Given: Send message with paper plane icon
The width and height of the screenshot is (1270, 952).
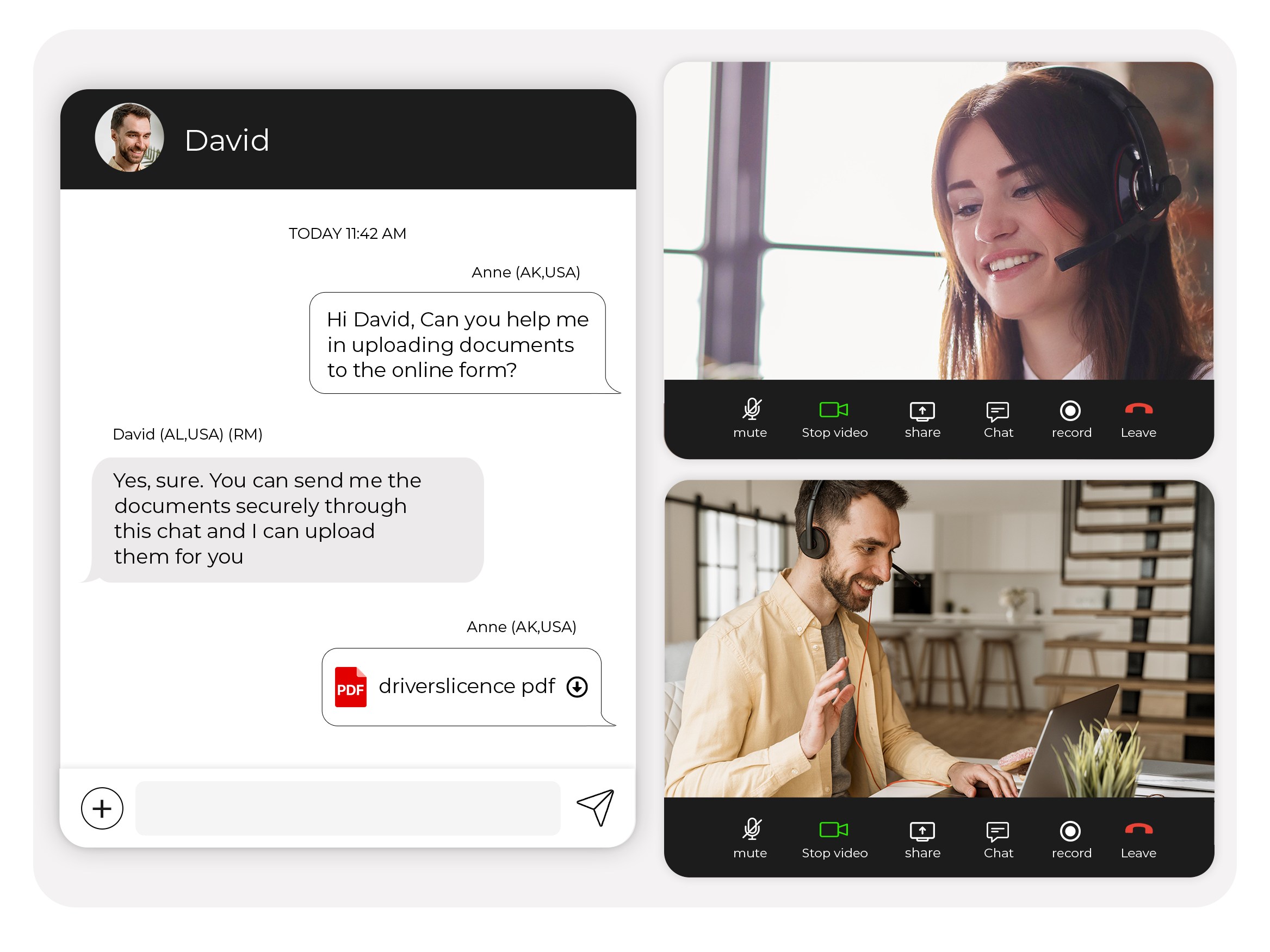Looking at the screenshot, I should click(x=597, y=807).
